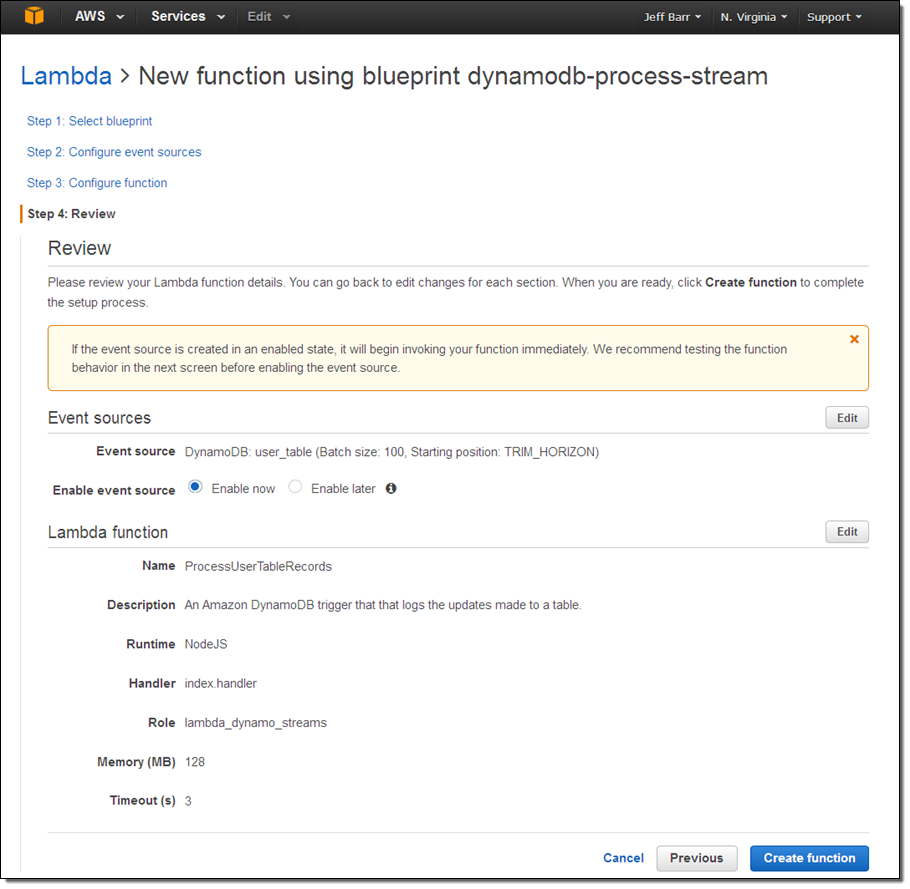Open the Jeff Barr account menu
Image resolution: width=910 pixels, height=889 pixels.
(672, 17)
